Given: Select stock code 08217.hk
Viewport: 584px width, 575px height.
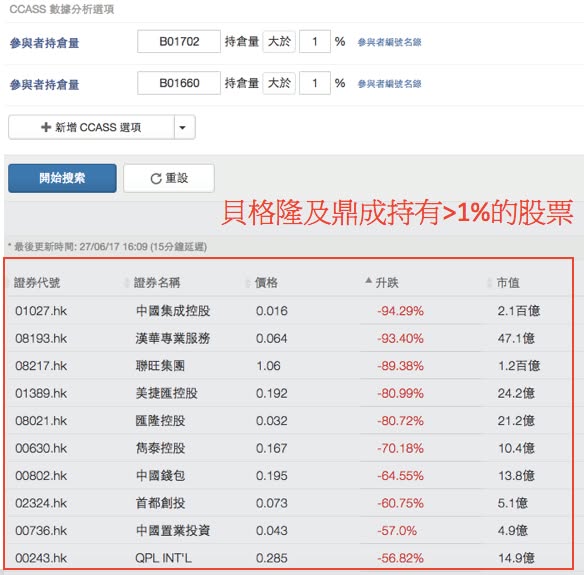Looking at the screenshot, I should [41, 366].
